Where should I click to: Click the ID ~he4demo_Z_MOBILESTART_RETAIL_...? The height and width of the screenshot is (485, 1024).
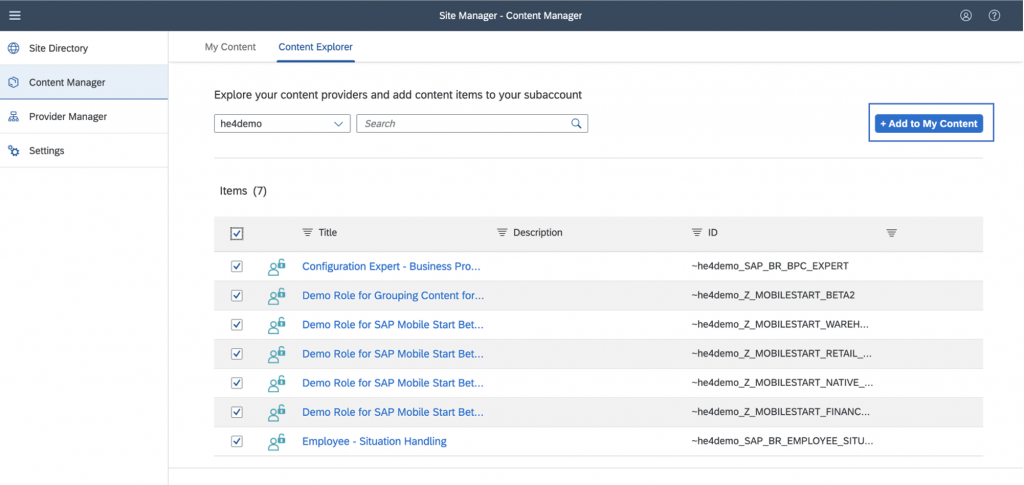coord(782,354)
